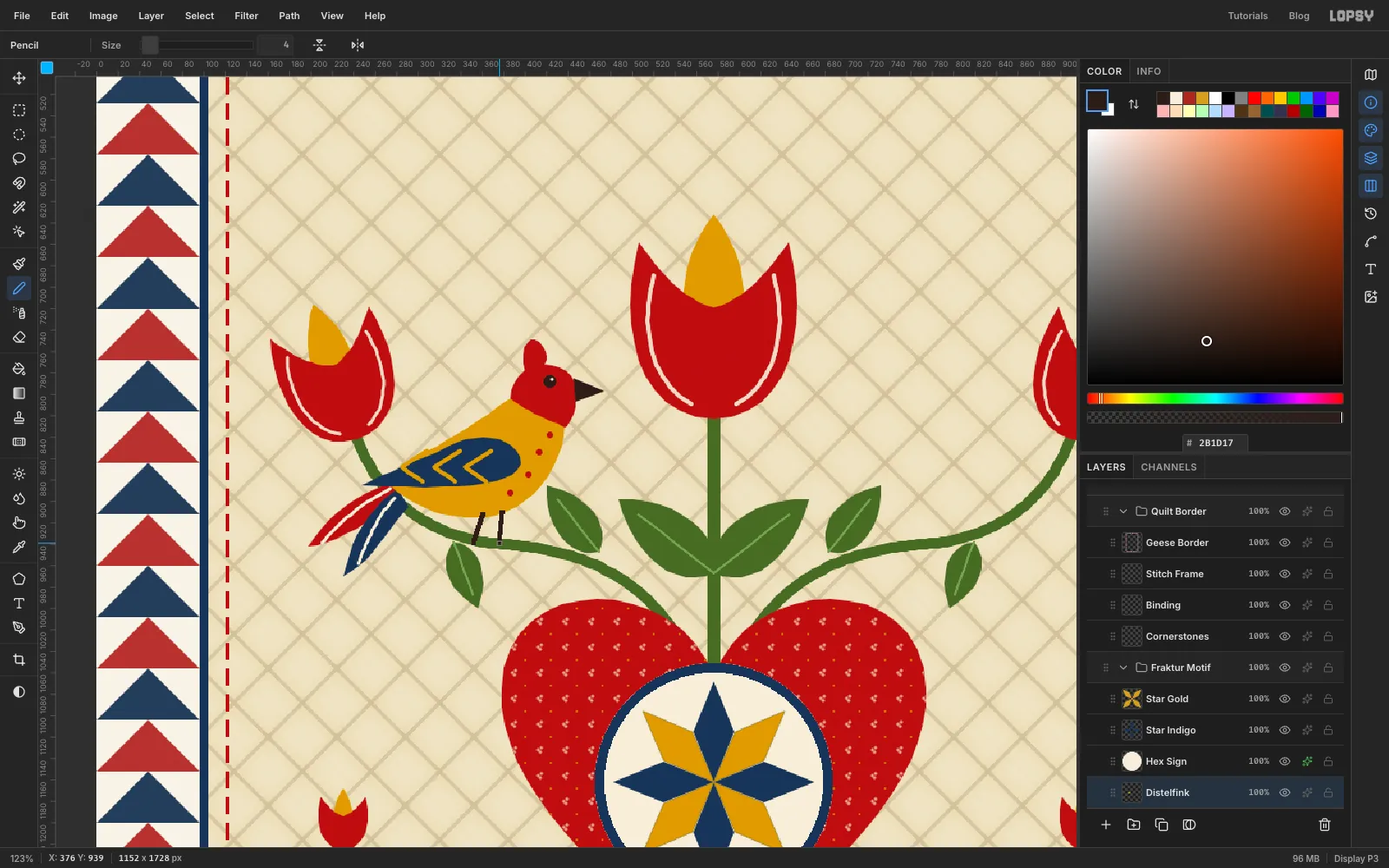Screen dimensions: 1389x868
Task: Select the Lasso tool
Action: pos(18,159)
